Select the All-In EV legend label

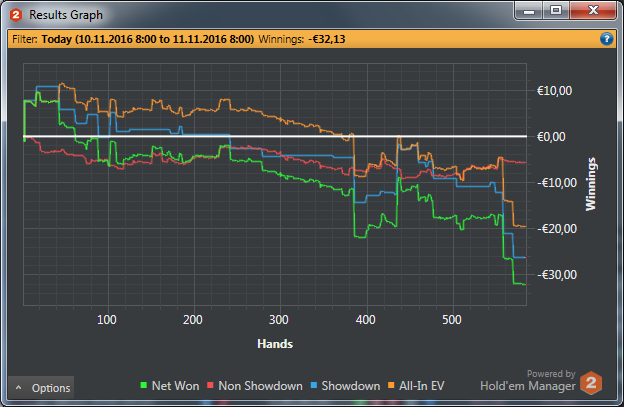point(422,386)
